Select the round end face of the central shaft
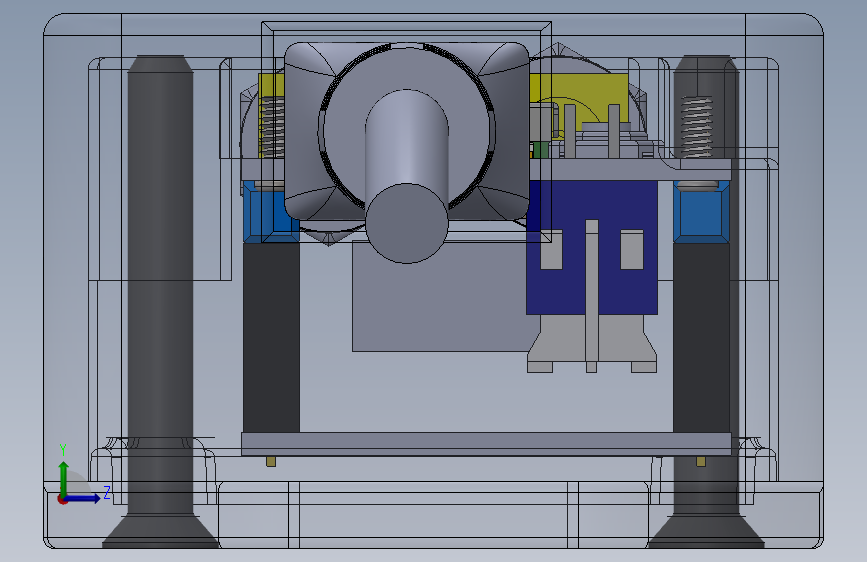Screen dimensions: 867x562 click(x=406, y=222)
